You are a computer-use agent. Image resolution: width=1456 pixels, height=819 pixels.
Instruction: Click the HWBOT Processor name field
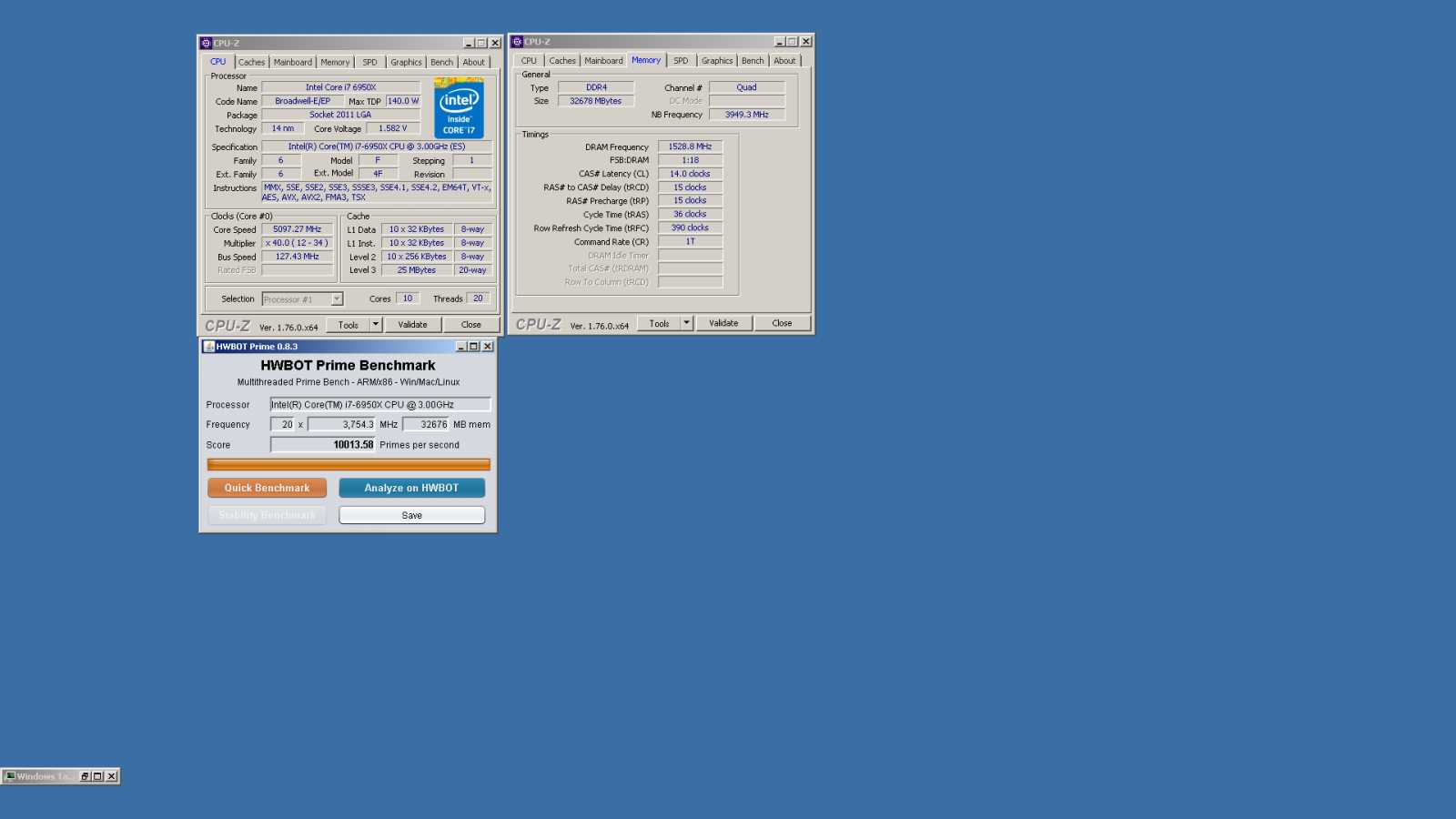[380, 405]
